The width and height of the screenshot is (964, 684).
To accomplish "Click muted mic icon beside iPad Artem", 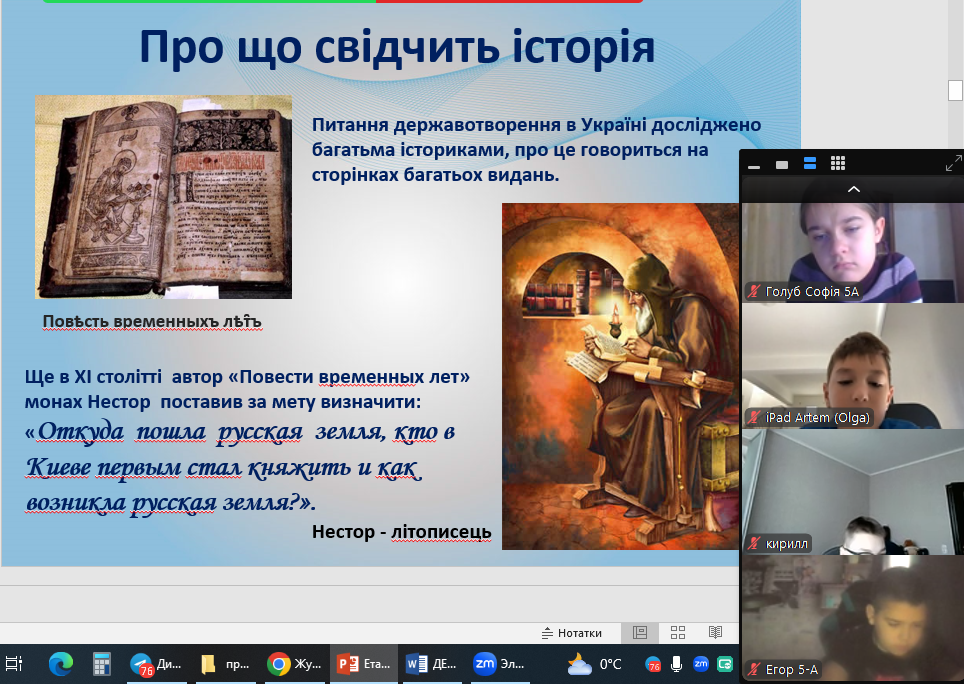I will 754,418.
